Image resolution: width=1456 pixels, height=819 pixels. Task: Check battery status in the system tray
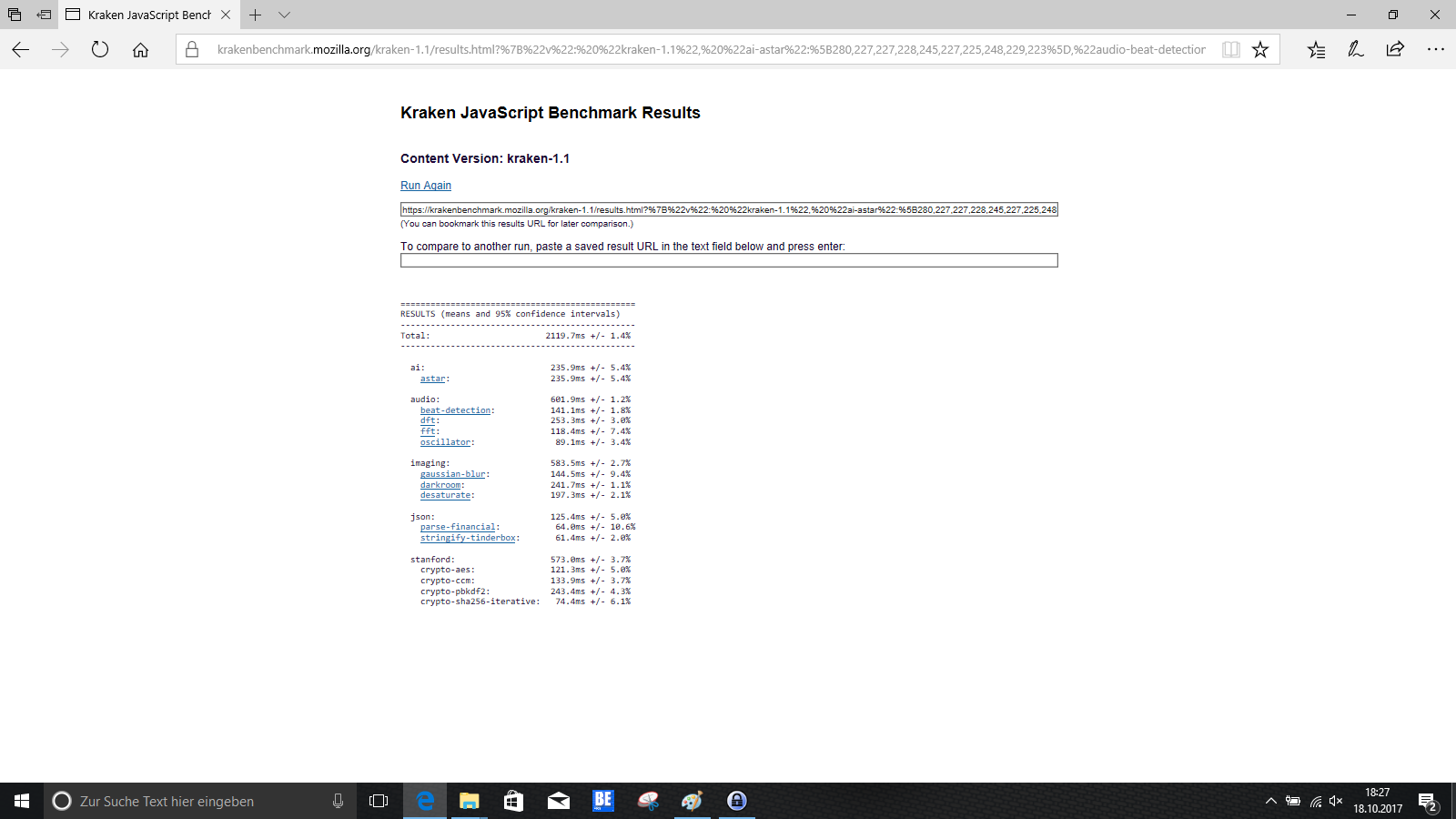[x=1293, y=801]
